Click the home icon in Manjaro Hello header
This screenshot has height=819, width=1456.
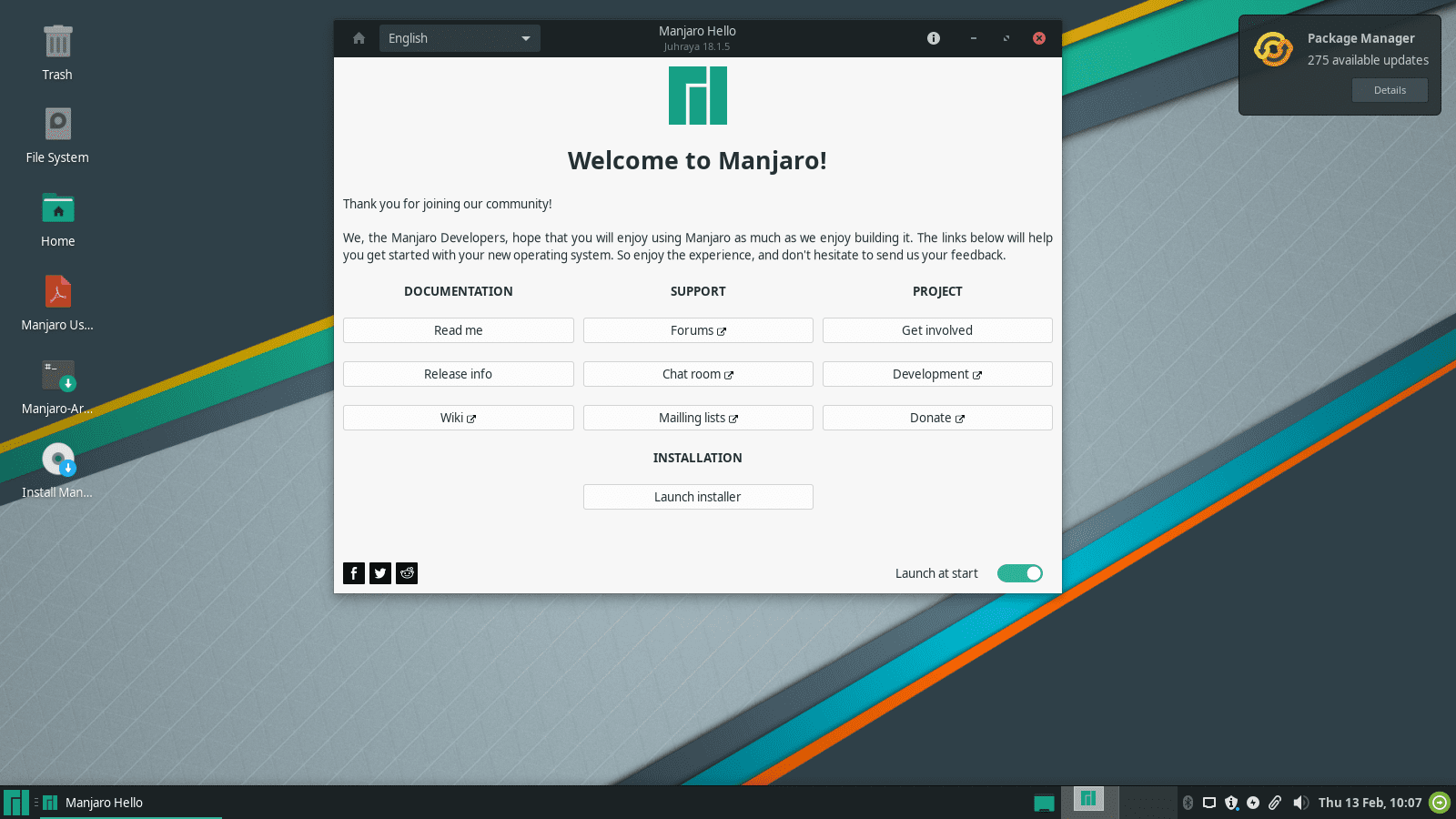pos(358,38)
